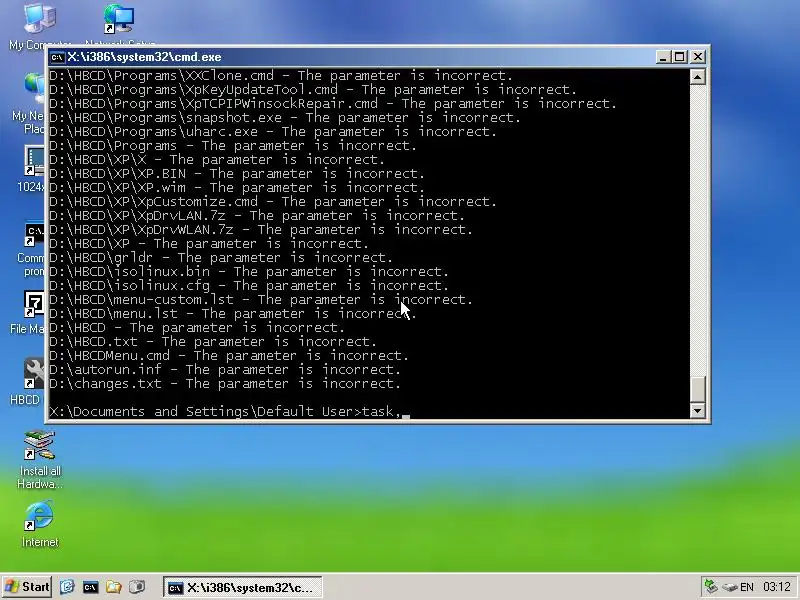Viewport: 800px width, 600px height.
Task: Click the isolinux.bin output line
Action: click(x=249, y=271)
